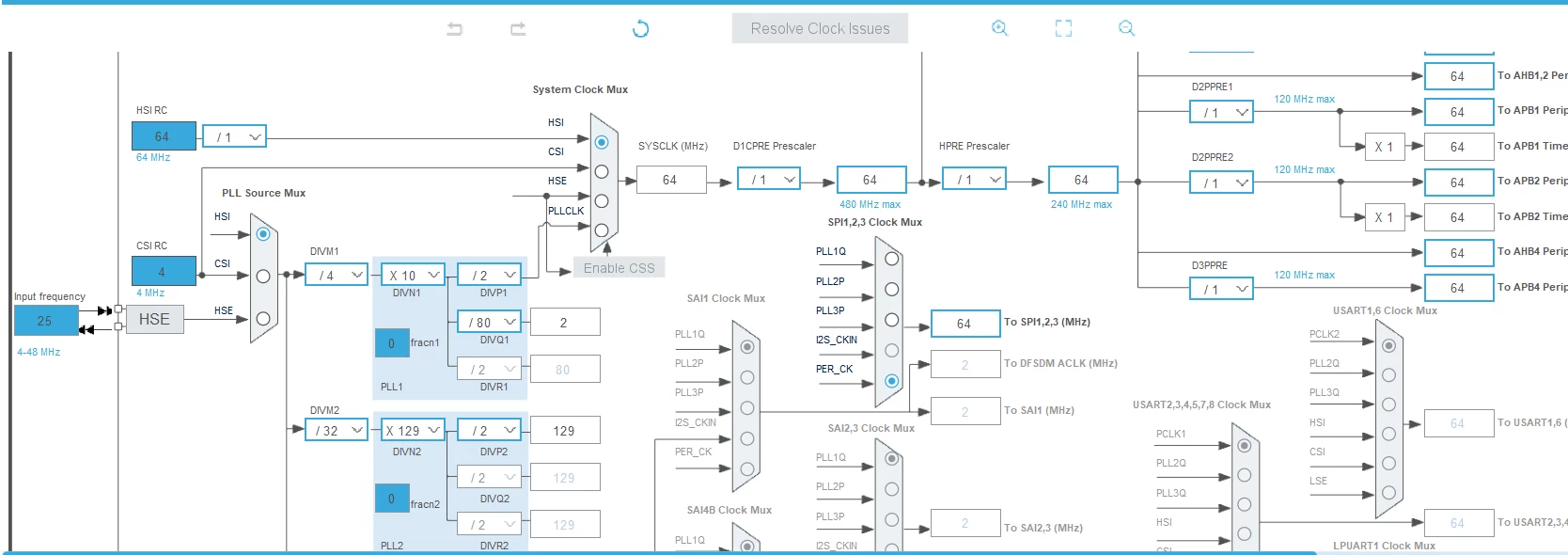Click the 120 MHz max label beside D2PPRE1
This screenshot has width=1568, height=555.
point(1304,99)
